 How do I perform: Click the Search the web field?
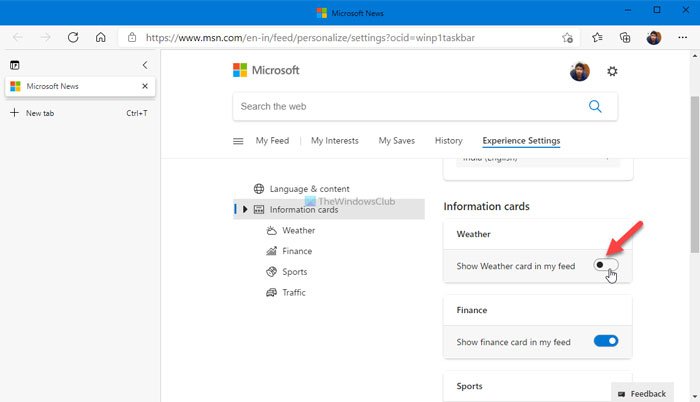coord(405,106)
